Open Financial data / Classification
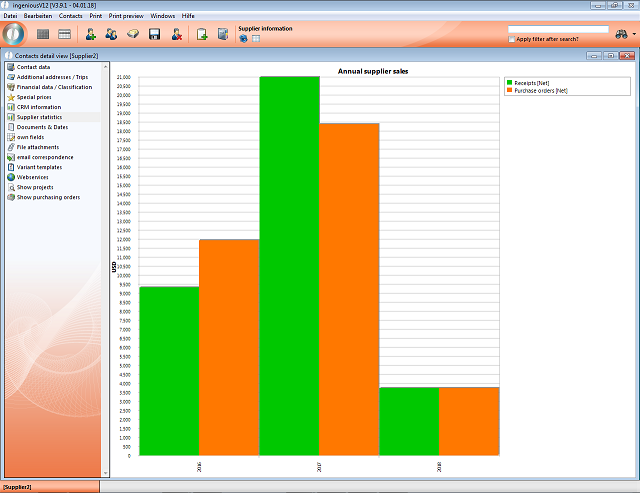640x493 pixels. pyautogui.click(x=54, y=87)
